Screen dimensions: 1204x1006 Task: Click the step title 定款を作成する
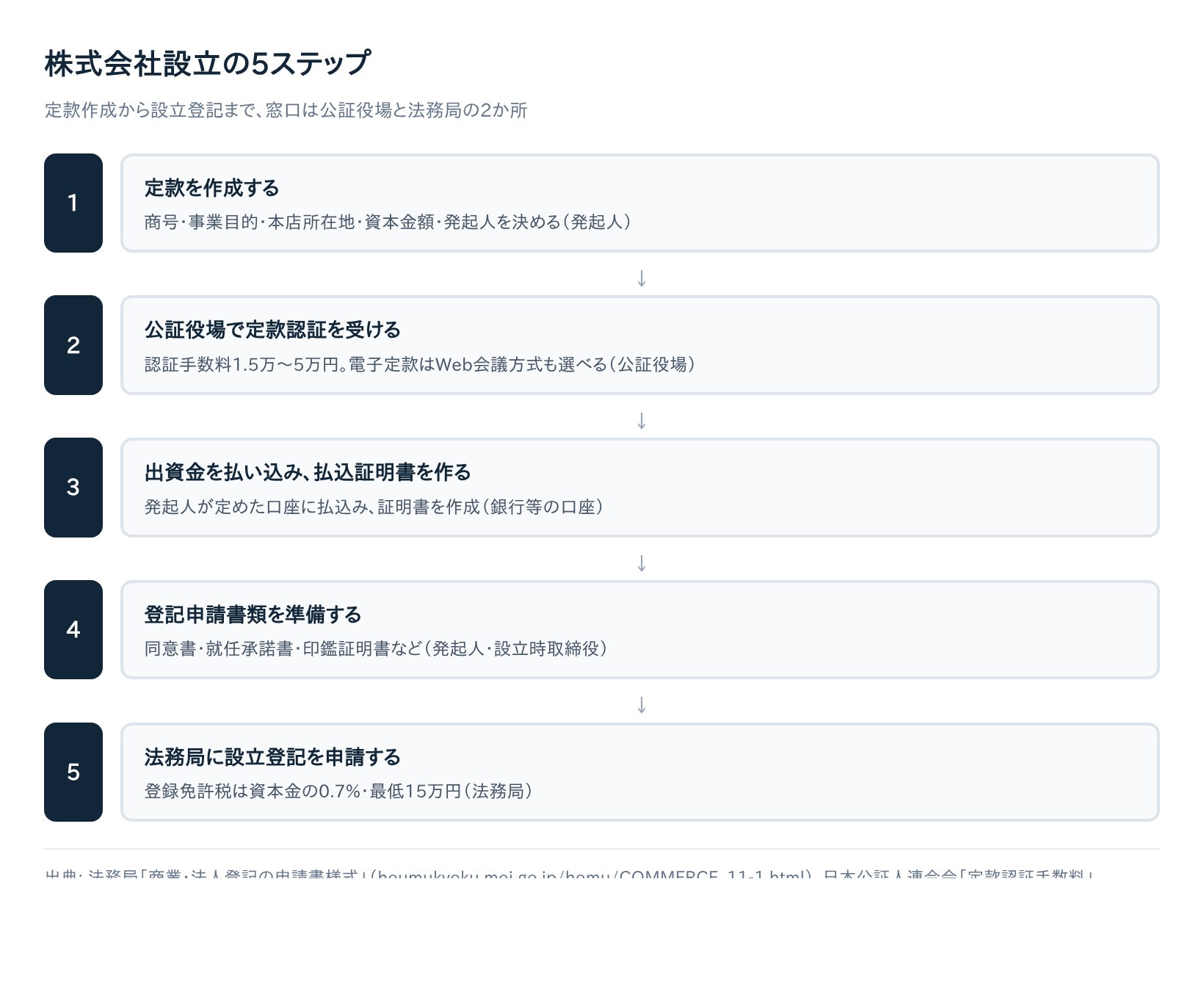[212, 188]
